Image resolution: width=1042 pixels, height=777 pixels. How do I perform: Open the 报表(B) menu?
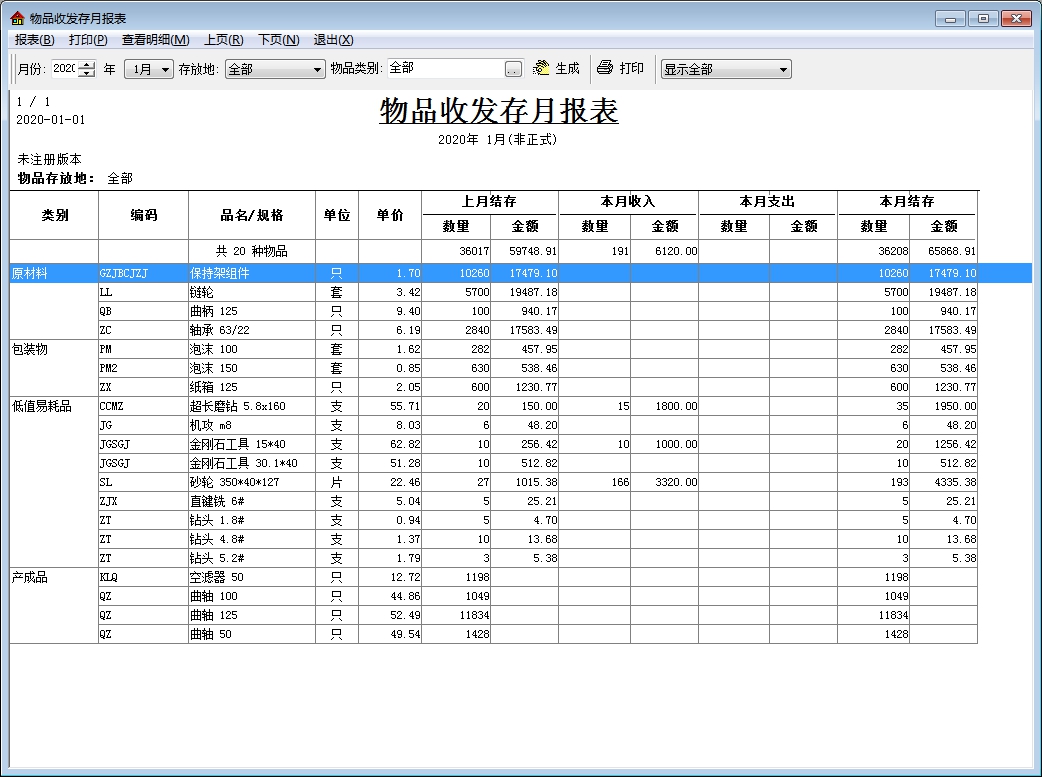click(35, 40)
